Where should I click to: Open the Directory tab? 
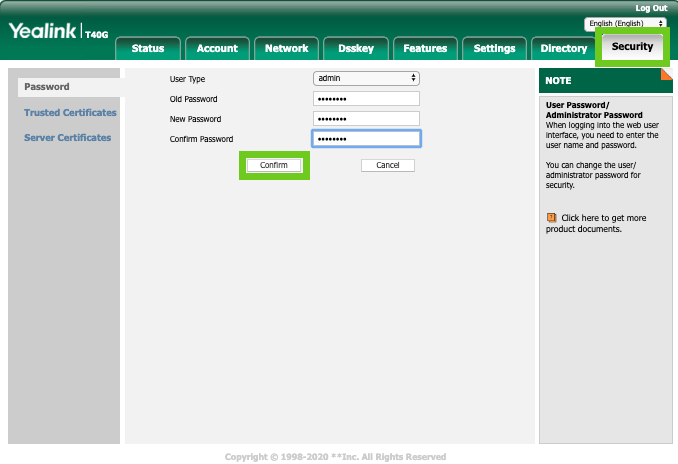[x=563, y=48]
